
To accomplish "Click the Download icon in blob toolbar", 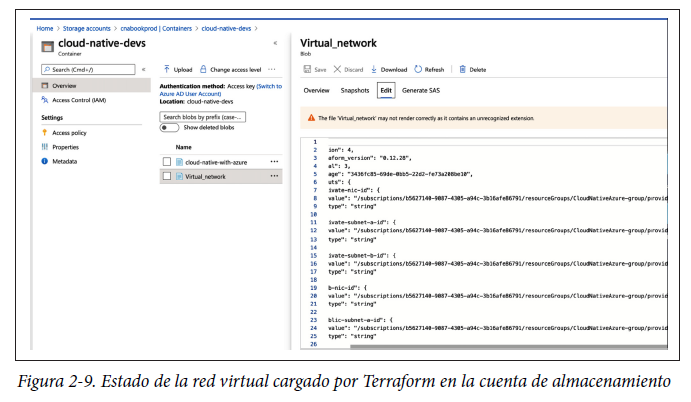I will click(x=374, y=70).
